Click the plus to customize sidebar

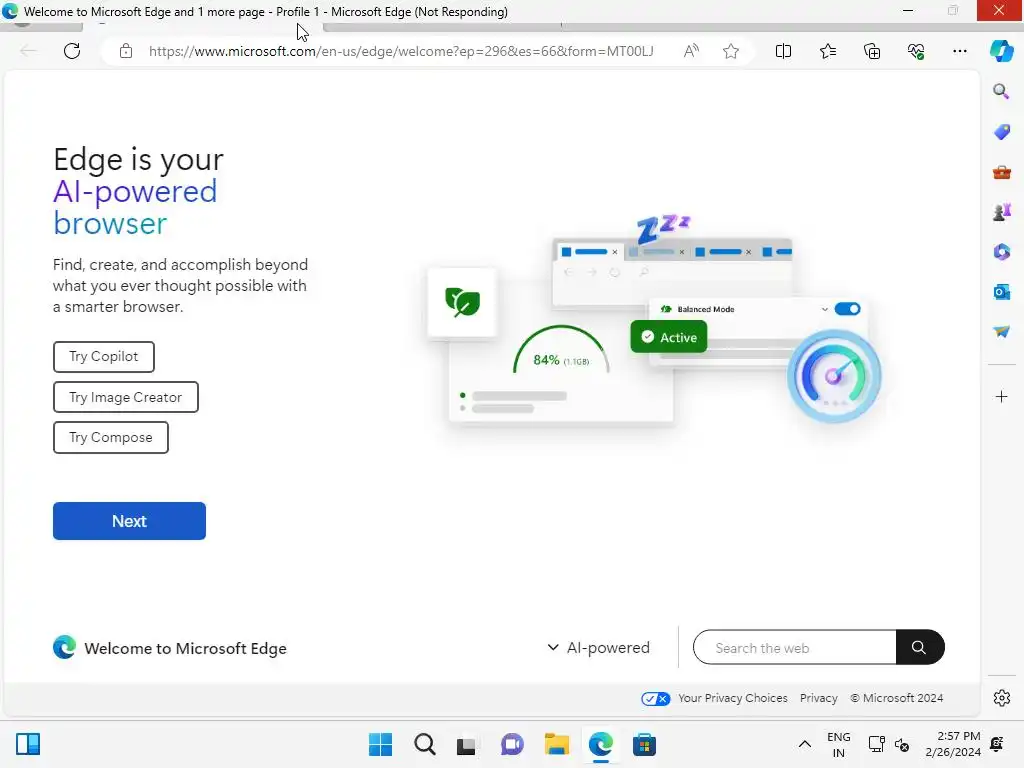(x=1001, y=396)
